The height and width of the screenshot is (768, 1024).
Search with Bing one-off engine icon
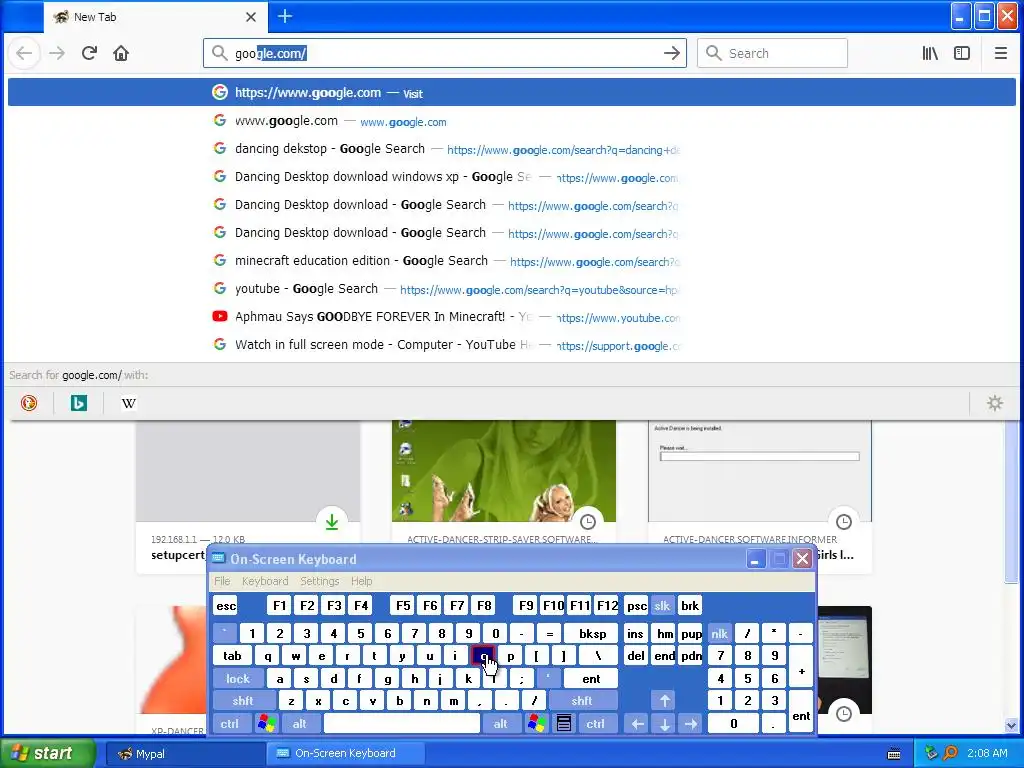click(x=78, y=403)
